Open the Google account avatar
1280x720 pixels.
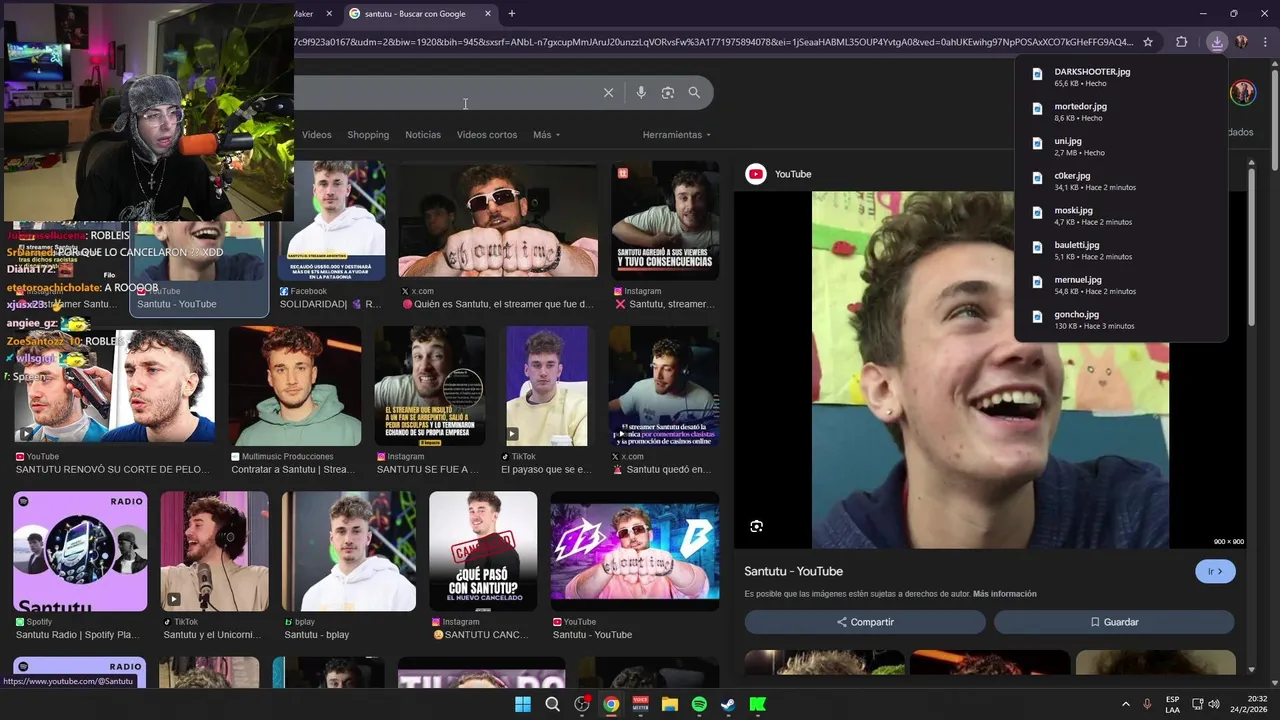(x=1243, y=93)
